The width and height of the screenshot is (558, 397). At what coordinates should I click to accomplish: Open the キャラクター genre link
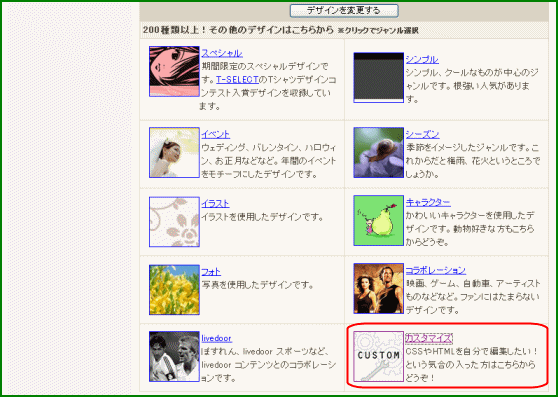pyautogui.click(x=428, y=202)
